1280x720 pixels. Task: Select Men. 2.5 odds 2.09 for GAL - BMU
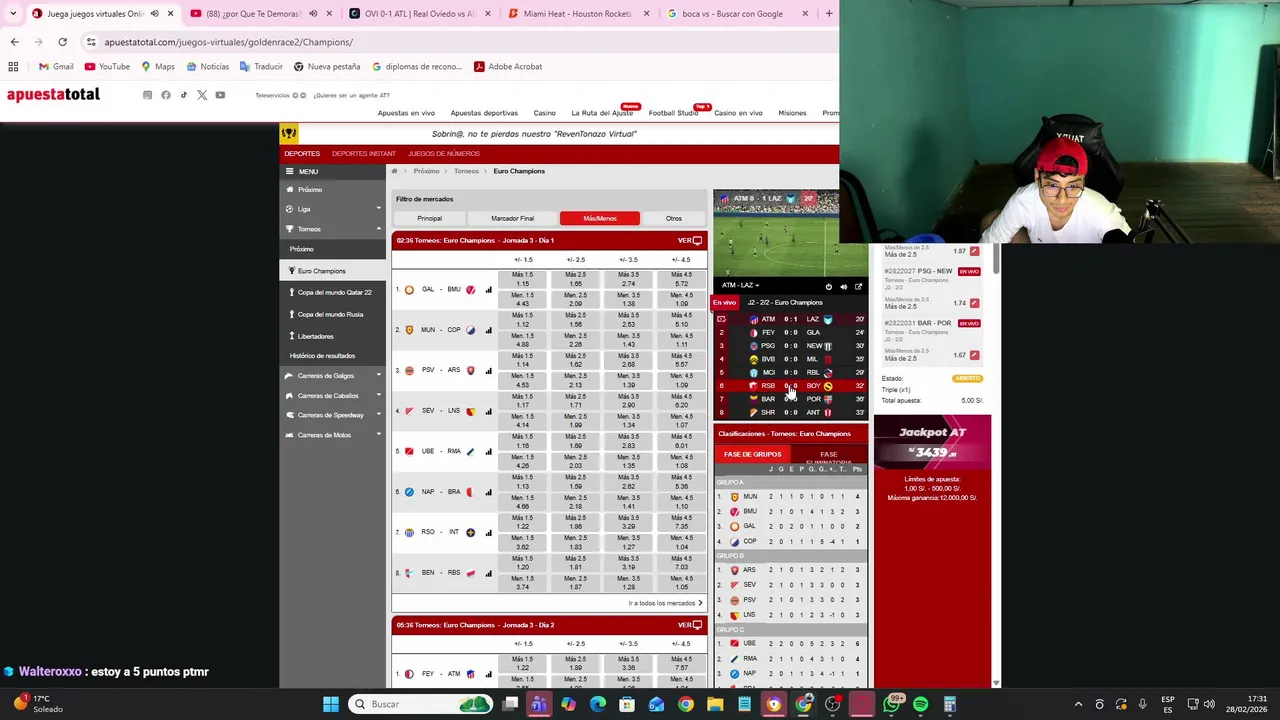tap(575, 300)
